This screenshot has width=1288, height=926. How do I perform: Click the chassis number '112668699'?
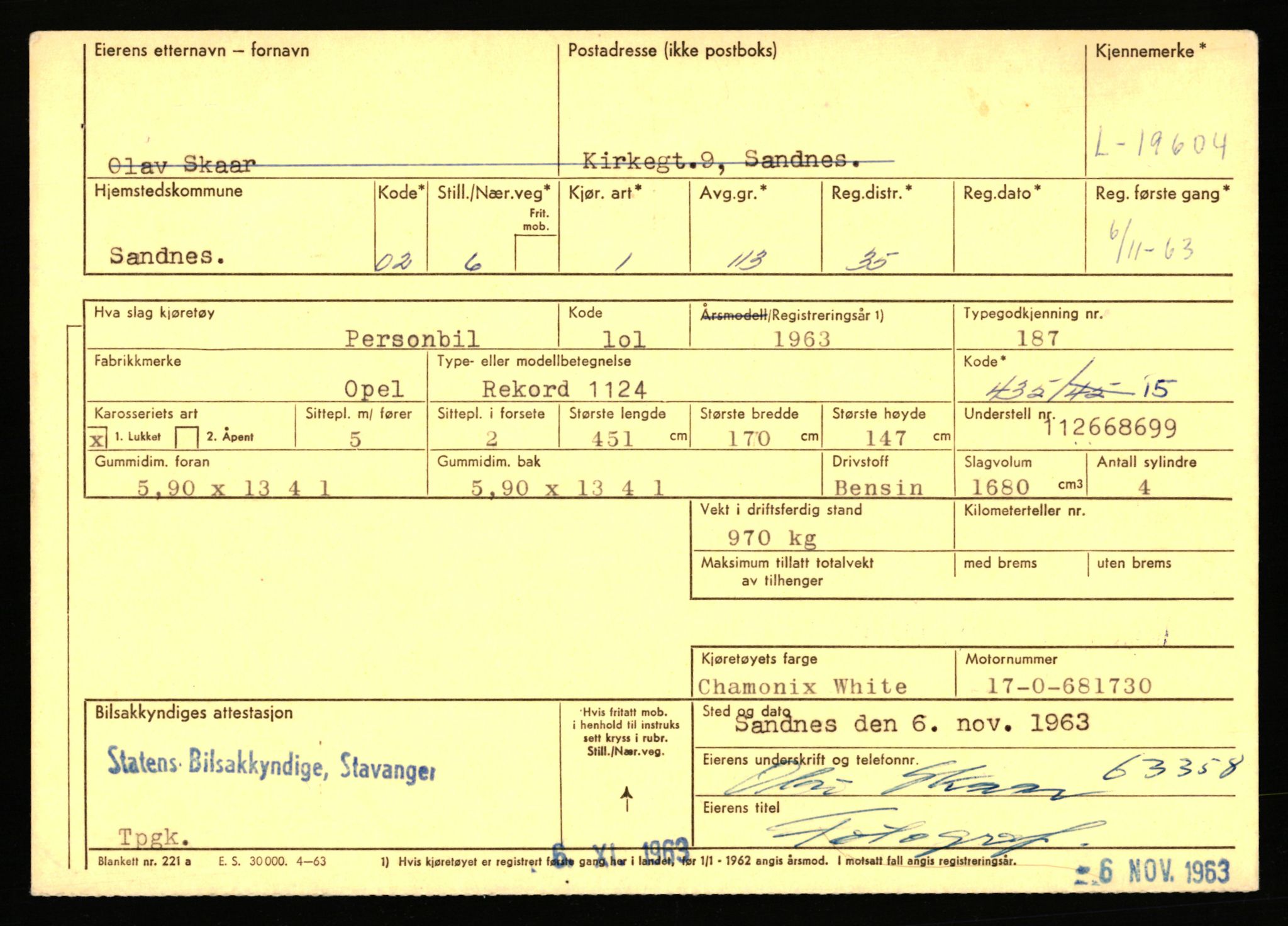pyautogui.click(x=1110, y=428)
